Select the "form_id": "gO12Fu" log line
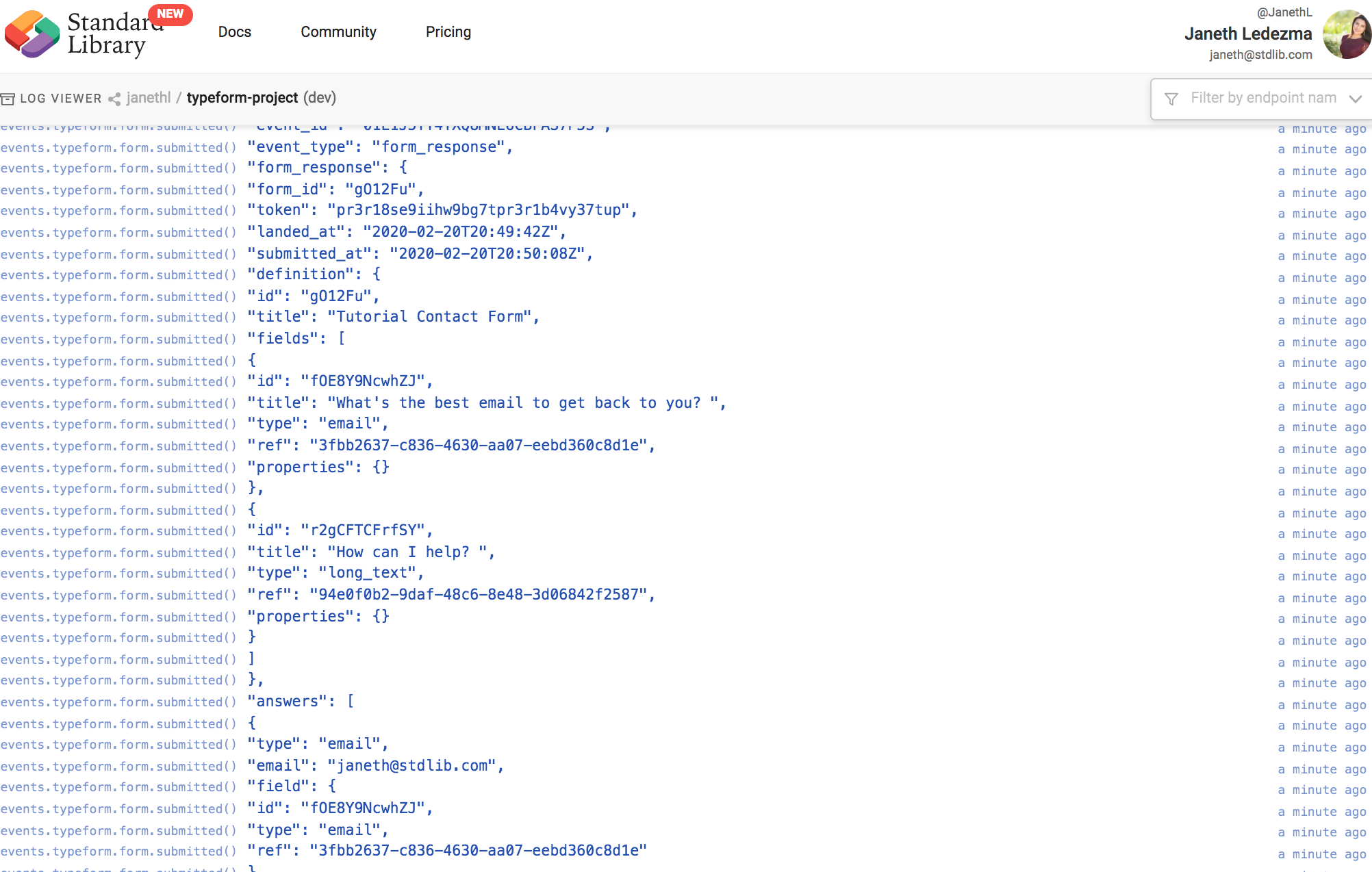 335,190
